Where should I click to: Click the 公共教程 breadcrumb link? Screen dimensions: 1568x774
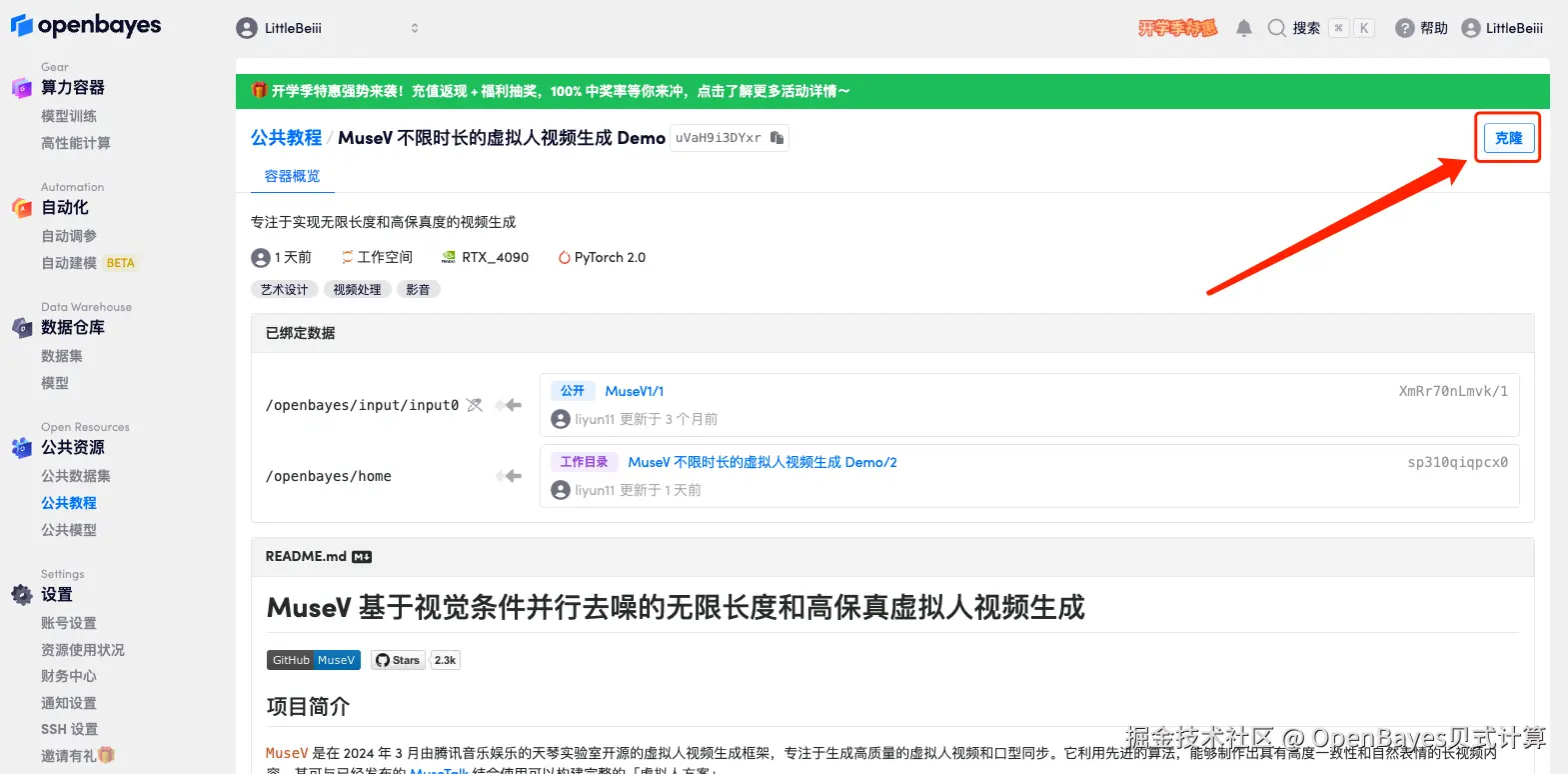(x=286, y=138)
